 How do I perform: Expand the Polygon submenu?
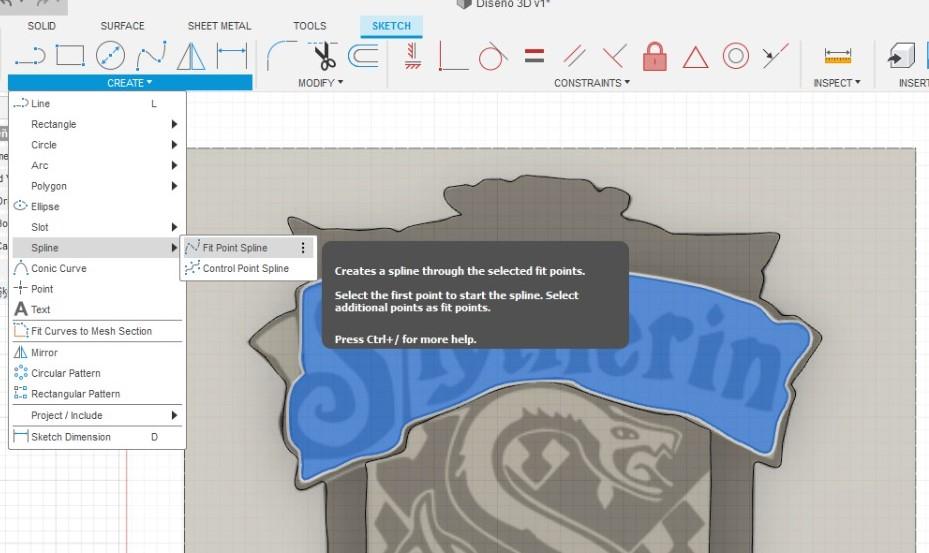[97, 186]
